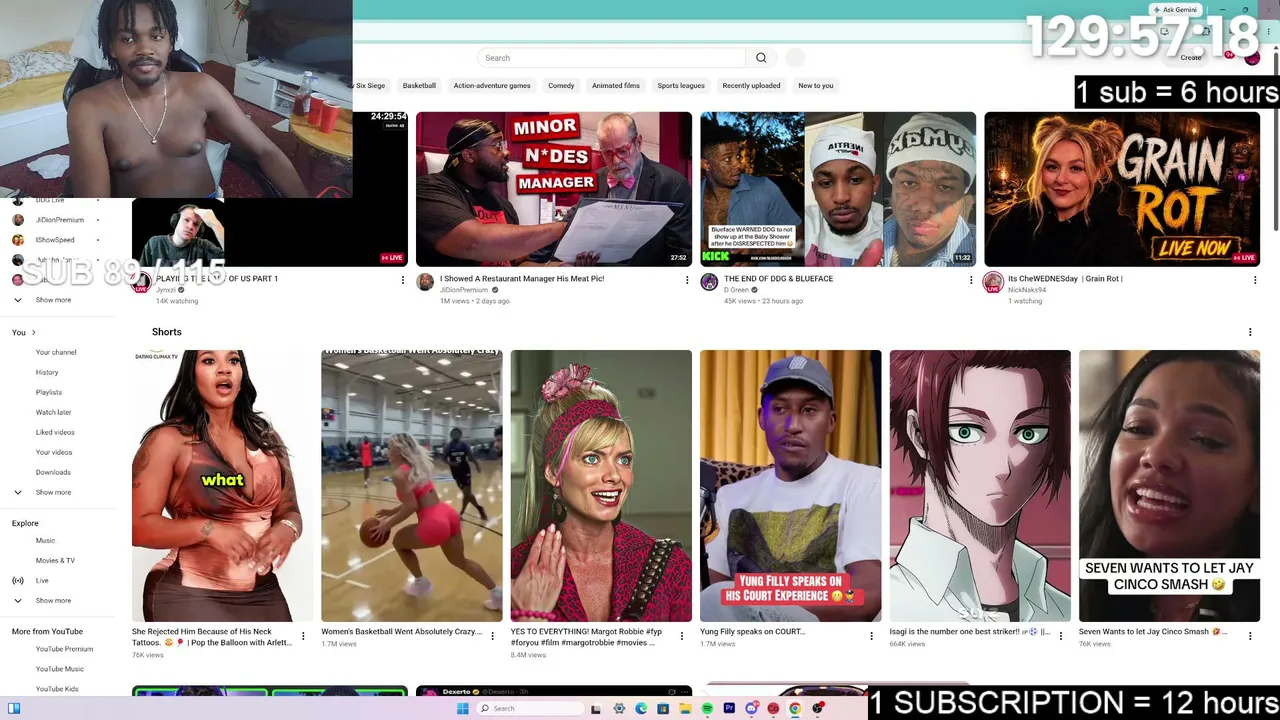Open more options for DDG & Blueface video
Image resolution: width=1280 pixels, height=720 pixels.
pyautogui.click(x=971, y=280)
